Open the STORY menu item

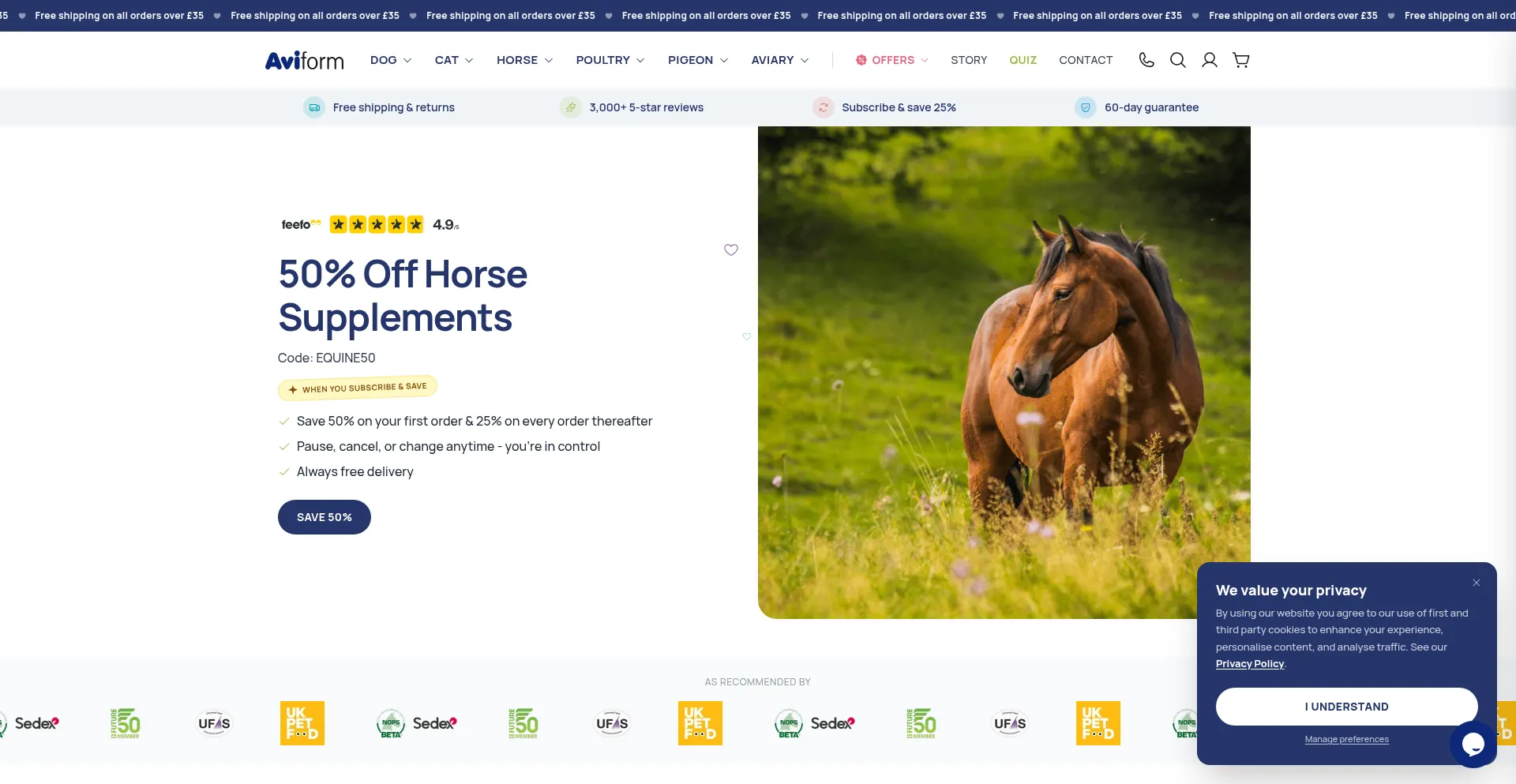pos(969,60)
